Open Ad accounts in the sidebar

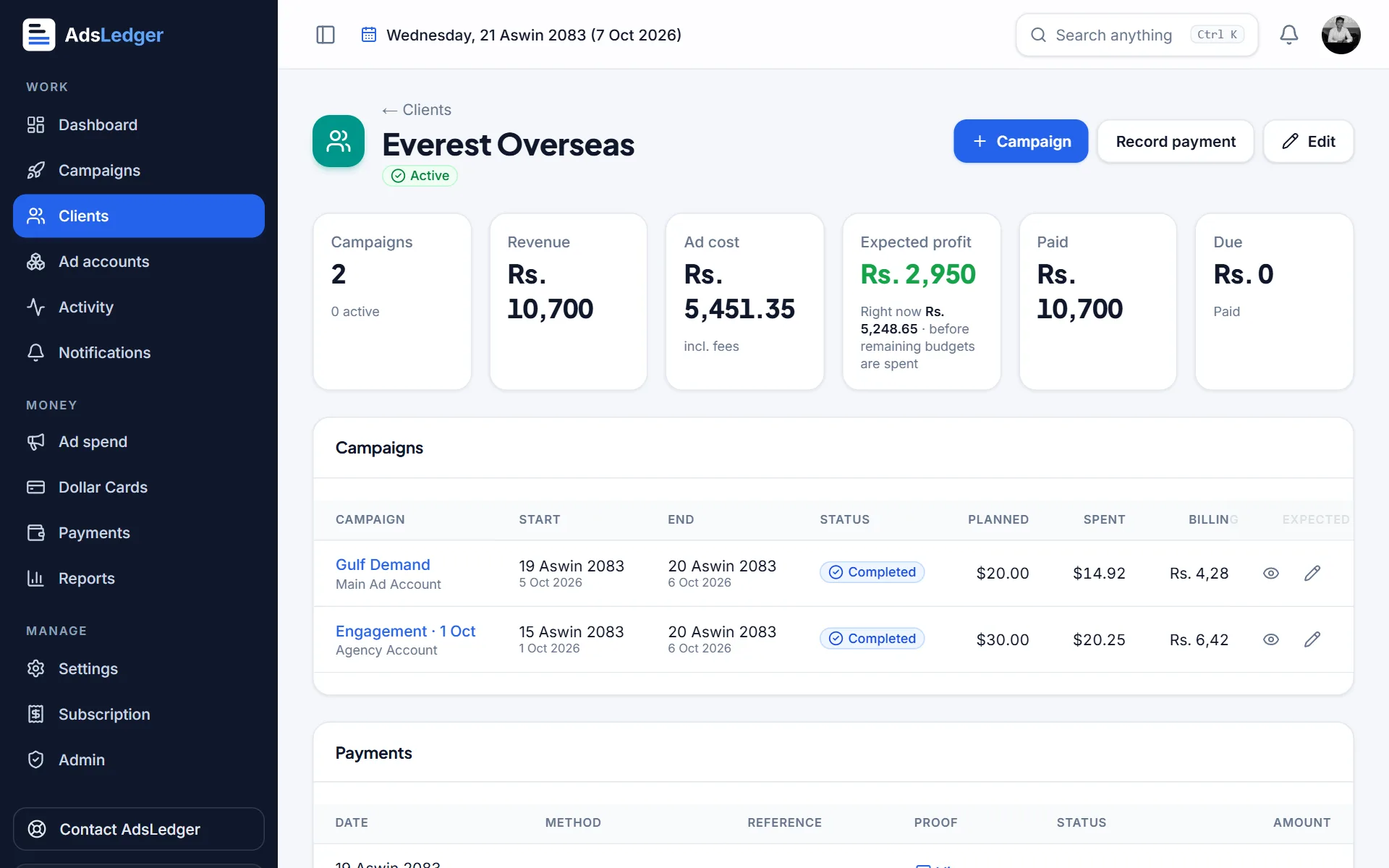coord(139,262)
